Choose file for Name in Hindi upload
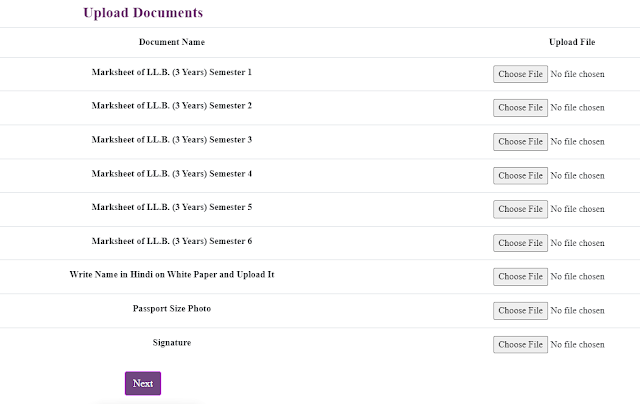The height and width of the screenshot is (404, 640). pos(520,276)
